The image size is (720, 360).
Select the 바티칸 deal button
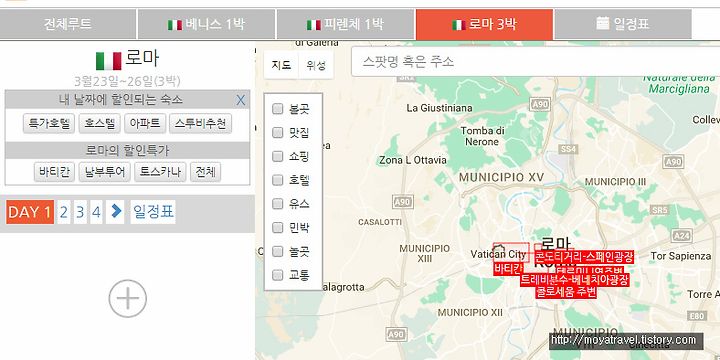click(54, 172)
